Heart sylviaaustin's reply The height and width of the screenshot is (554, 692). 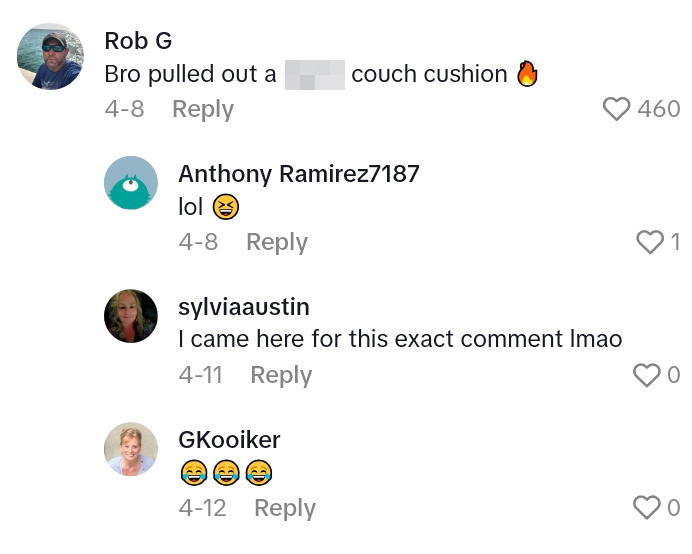(x=647, y=375)
